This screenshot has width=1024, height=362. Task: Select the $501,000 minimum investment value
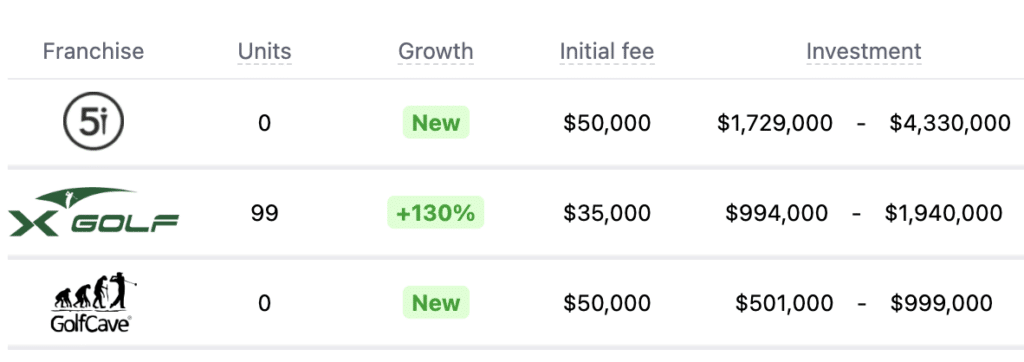784,303
